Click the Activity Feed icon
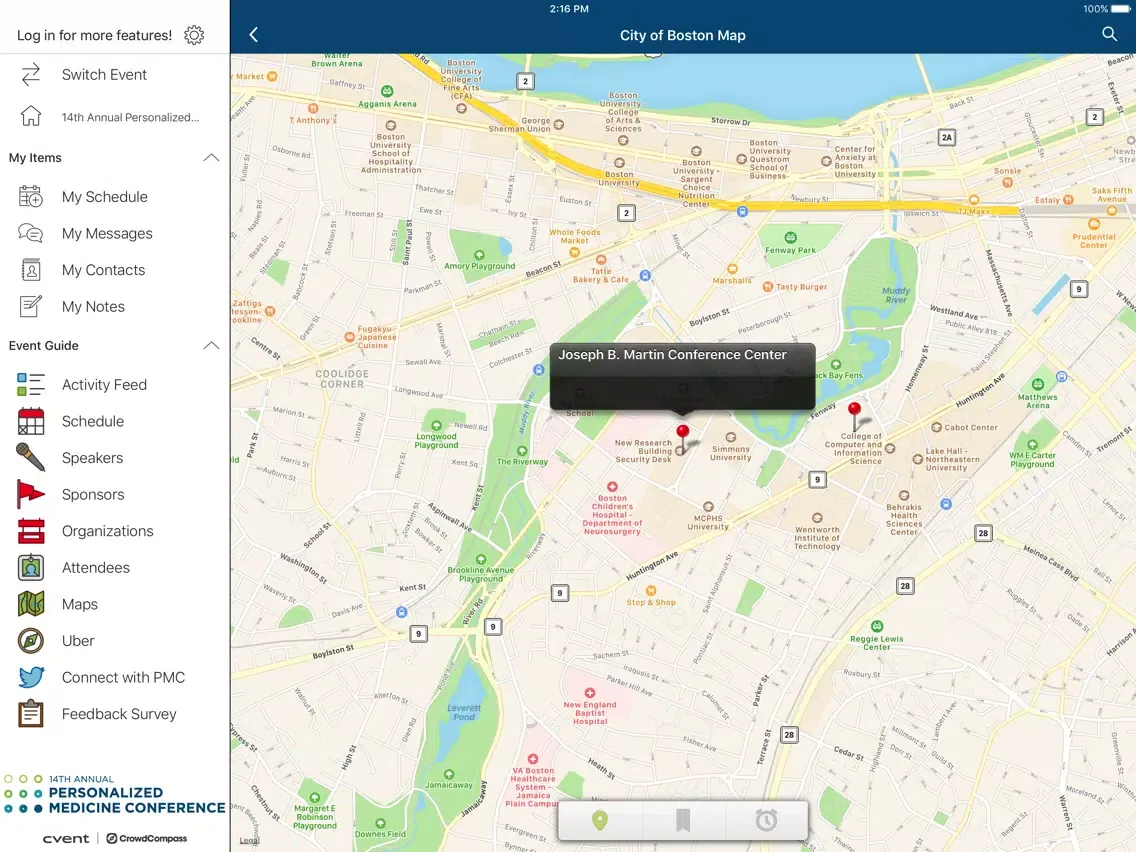The width and height of the screenshot is (1136, 852). point(30,385)
